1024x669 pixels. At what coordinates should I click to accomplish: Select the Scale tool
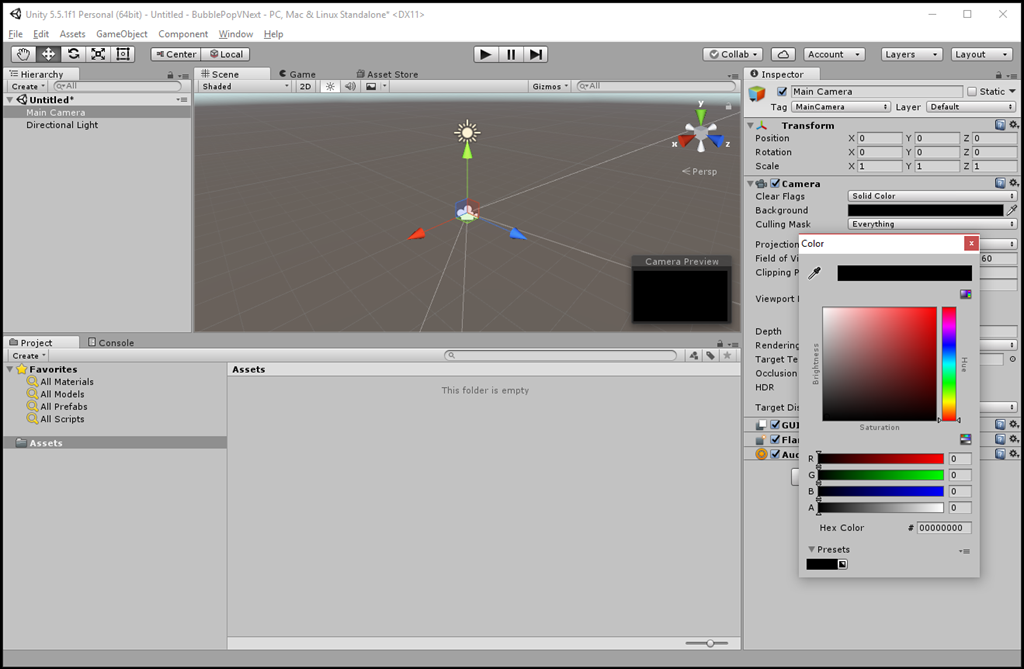coord(98,54)
